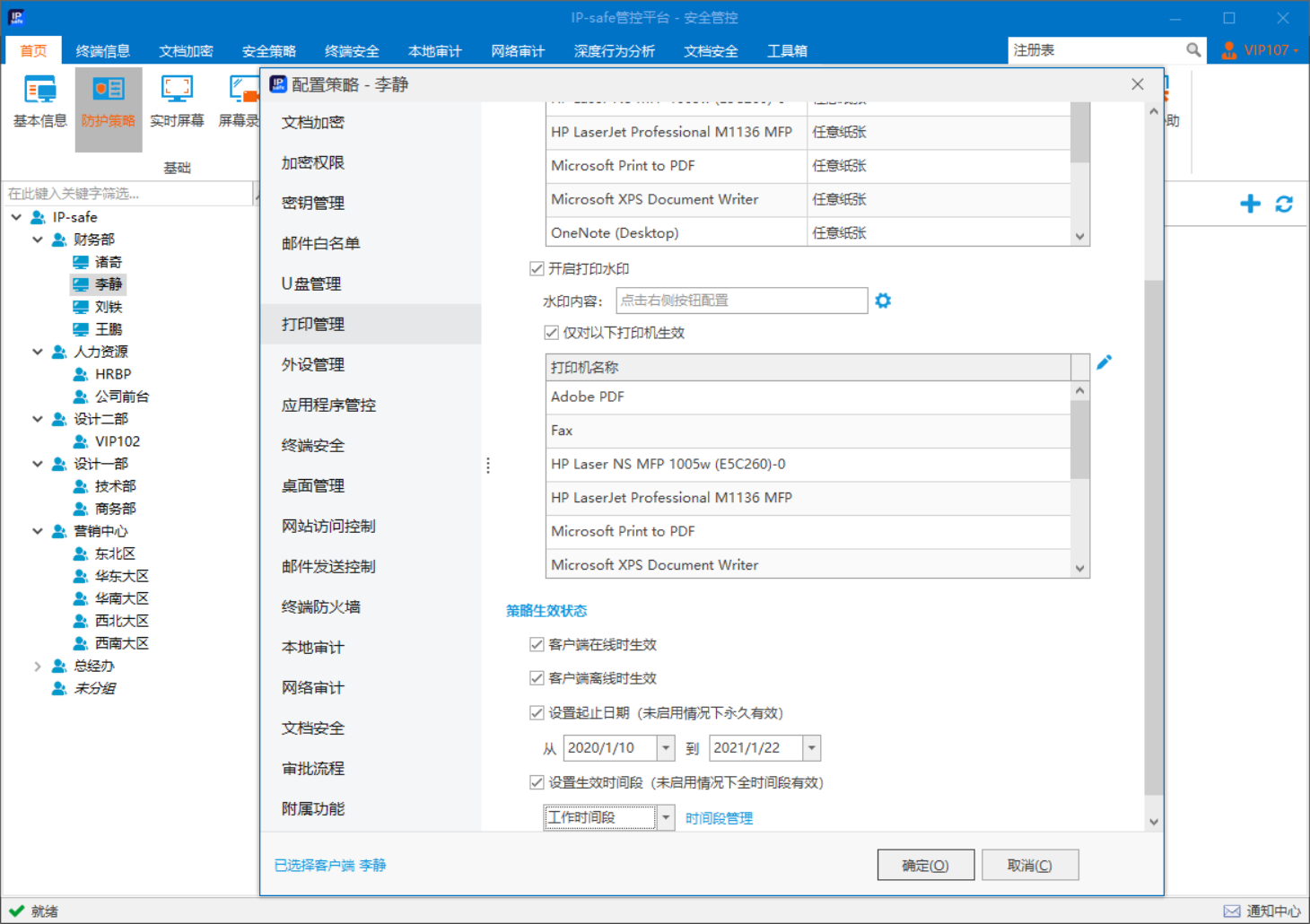Click the 打印机名称 column header
Image resolution: width=1310 pixels, height=924 pixels.
click(808, 367)
